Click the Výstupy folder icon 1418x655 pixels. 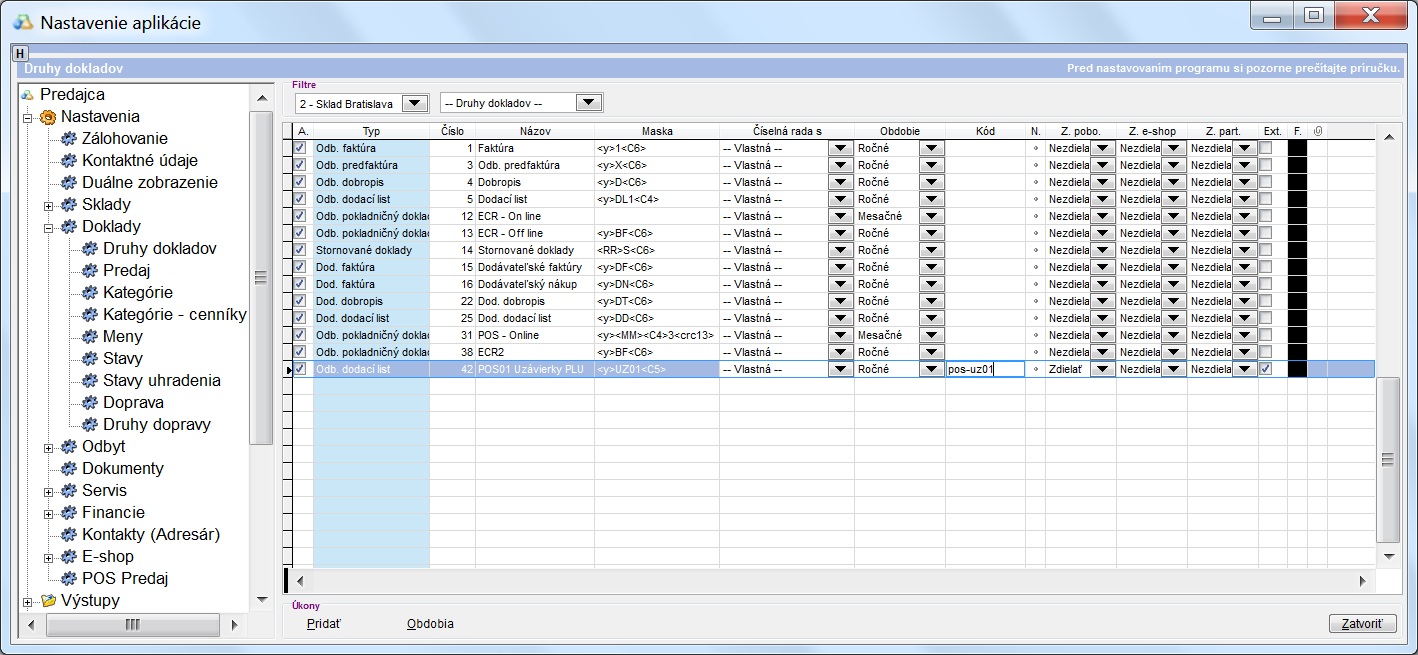tap(47, 601)
